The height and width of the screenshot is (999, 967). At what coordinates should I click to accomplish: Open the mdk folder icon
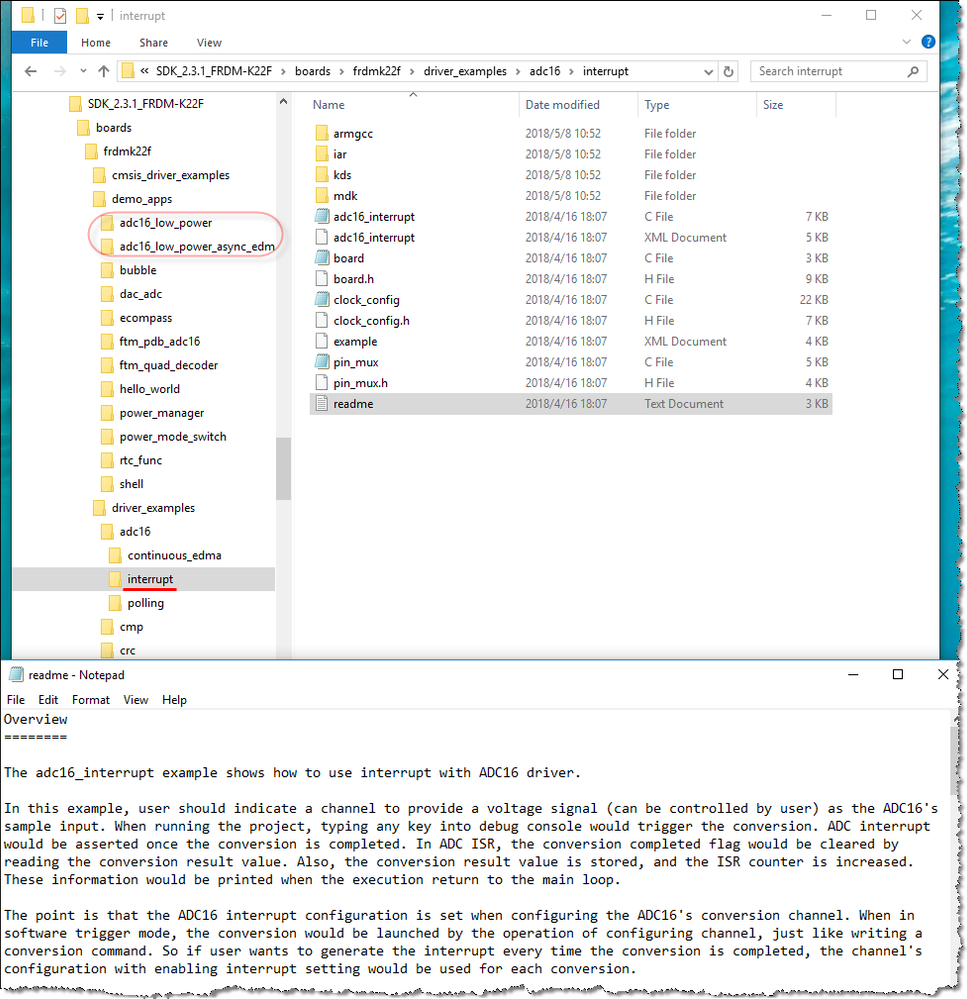click(322, 195)
